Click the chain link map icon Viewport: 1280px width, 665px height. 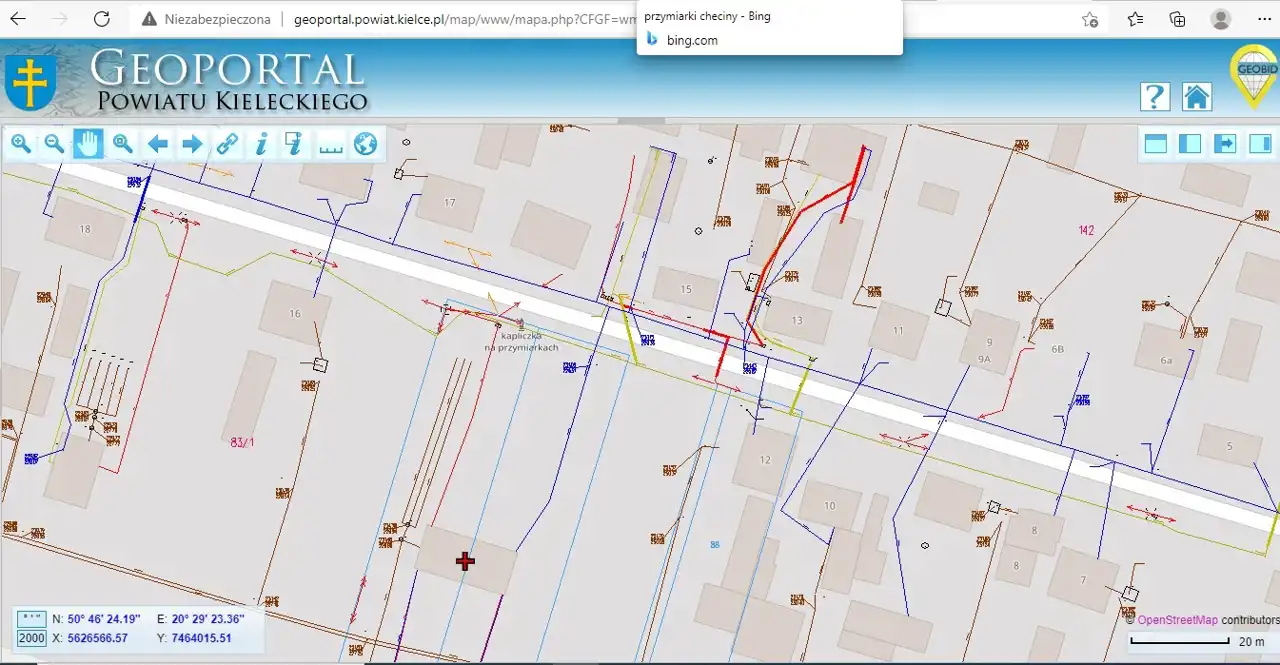click(x=227, y=144)
